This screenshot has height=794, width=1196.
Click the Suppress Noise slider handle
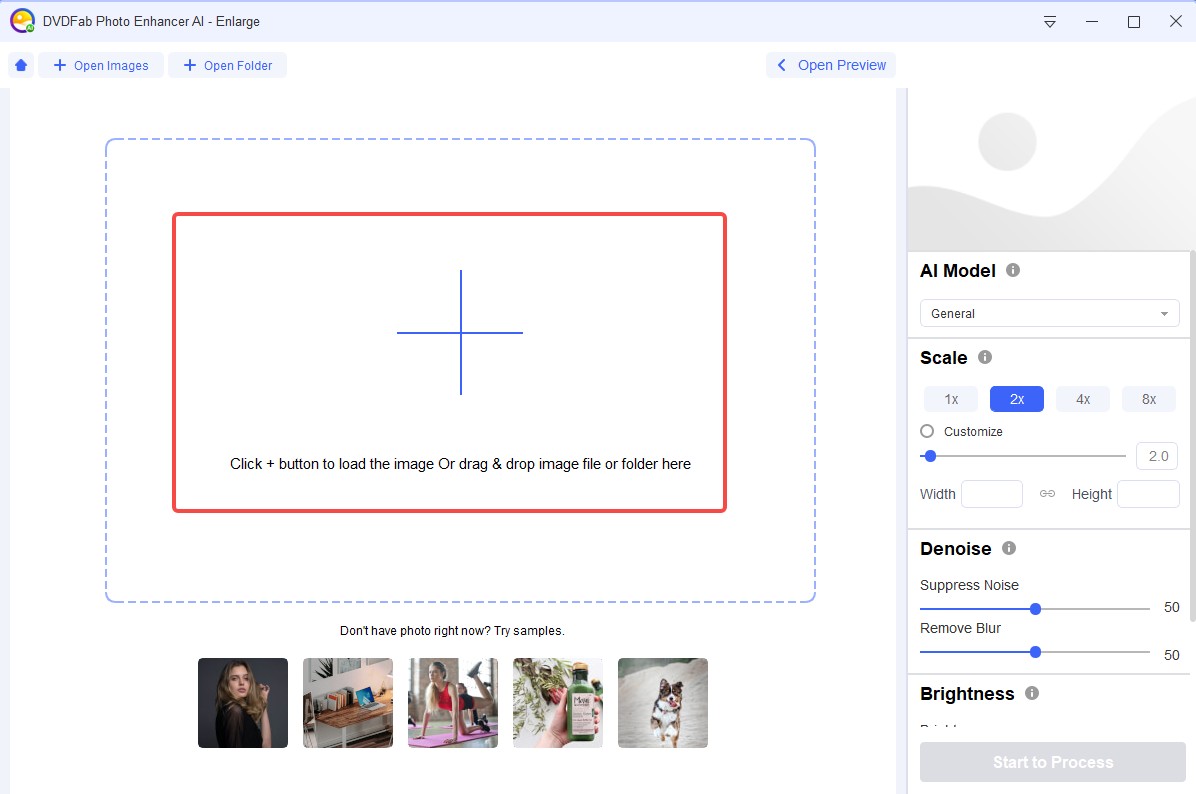[1035, 608]
